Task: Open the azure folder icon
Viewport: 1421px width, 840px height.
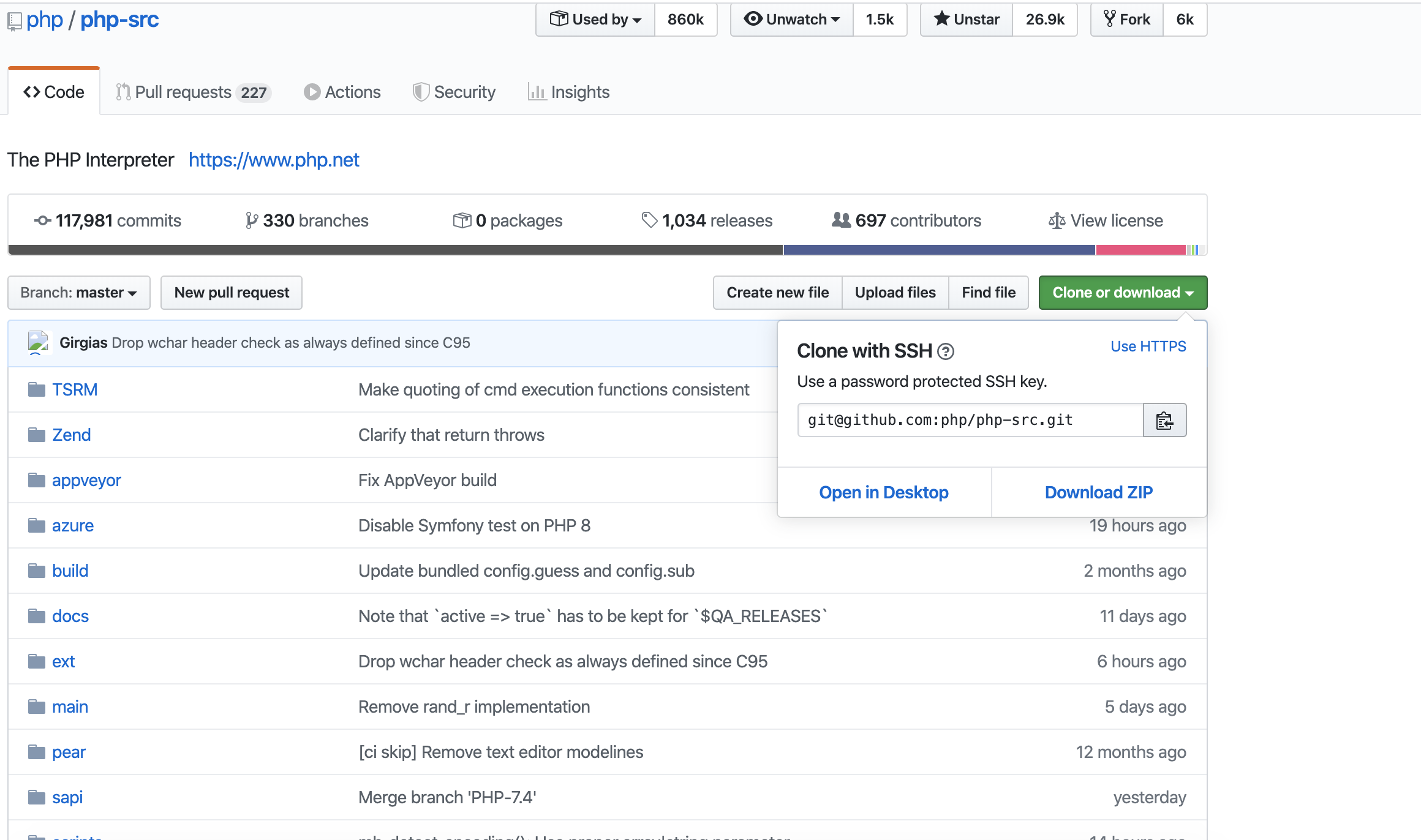Action: point(37,525)
